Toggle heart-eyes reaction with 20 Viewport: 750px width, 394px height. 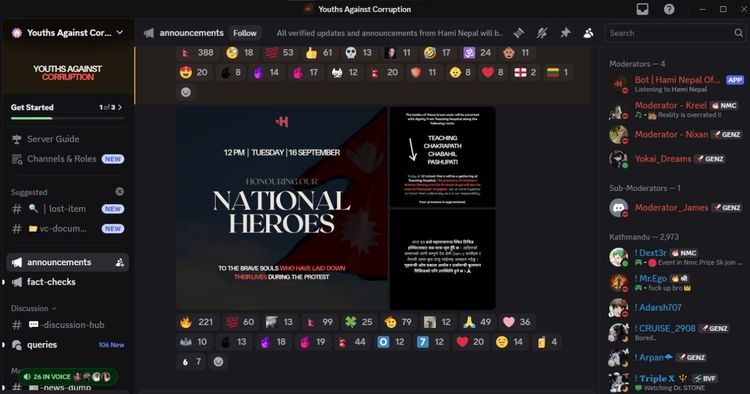[x=194, y=72]
